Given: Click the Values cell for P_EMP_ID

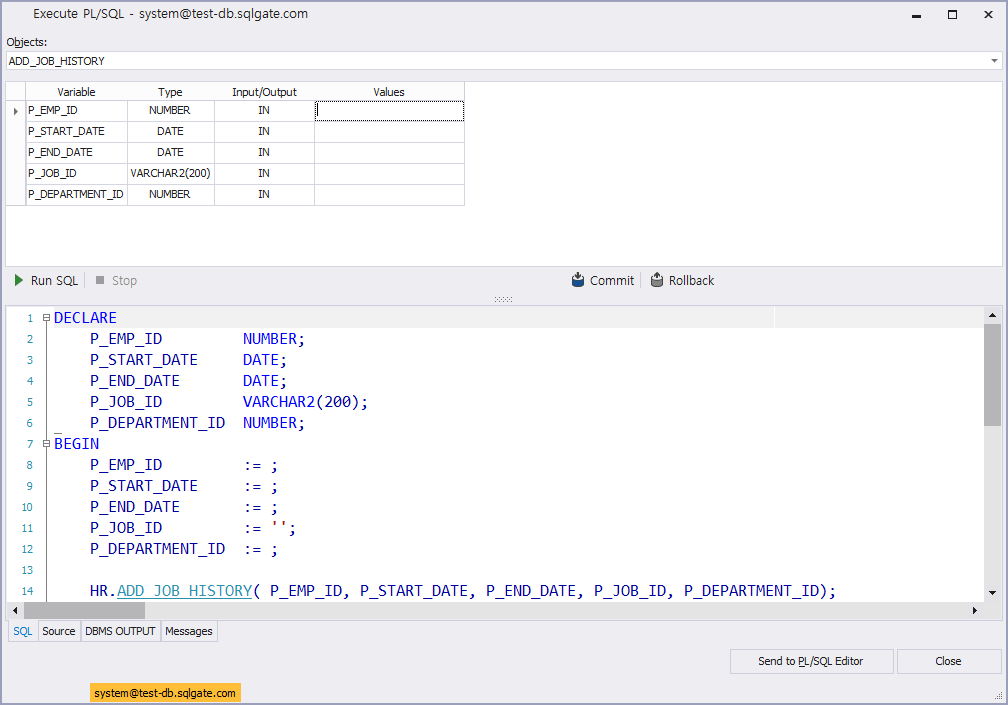Looking at the screenshot, I should 389,111.
